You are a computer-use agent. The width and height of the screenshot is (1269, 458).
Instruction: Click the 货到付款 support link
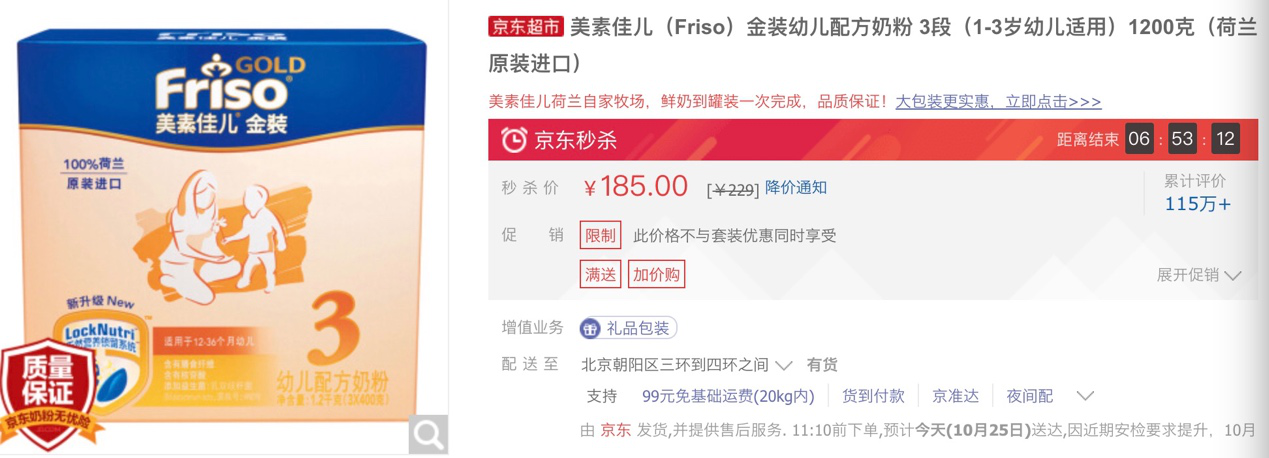coord(873,397)
